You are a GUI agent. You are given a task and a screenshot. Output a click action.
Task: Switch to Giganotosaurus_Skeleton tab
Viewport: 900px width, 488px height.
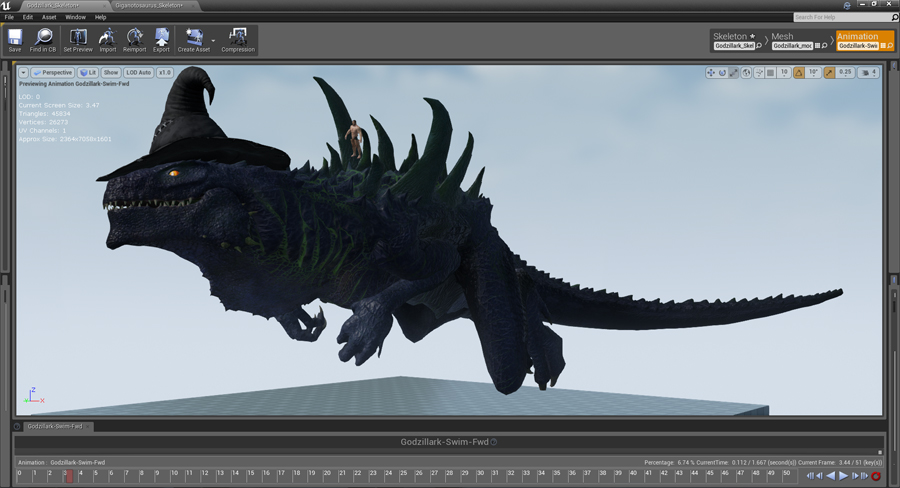pos(149,6)
